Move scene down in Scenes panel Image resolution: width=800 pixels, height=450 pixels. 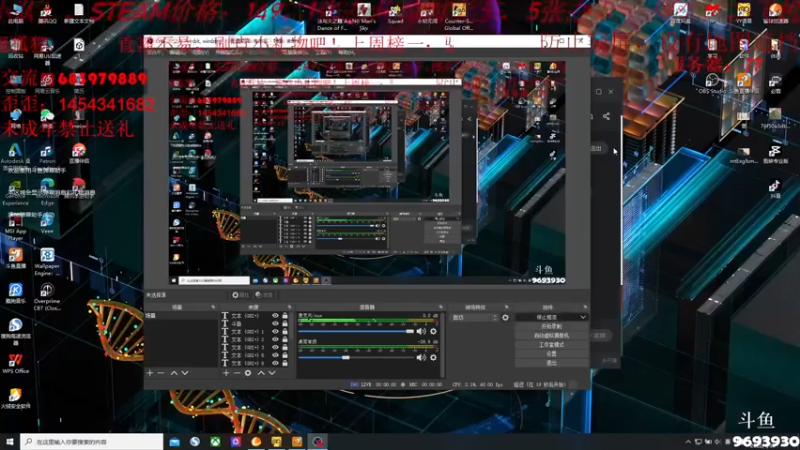(185, 373)
